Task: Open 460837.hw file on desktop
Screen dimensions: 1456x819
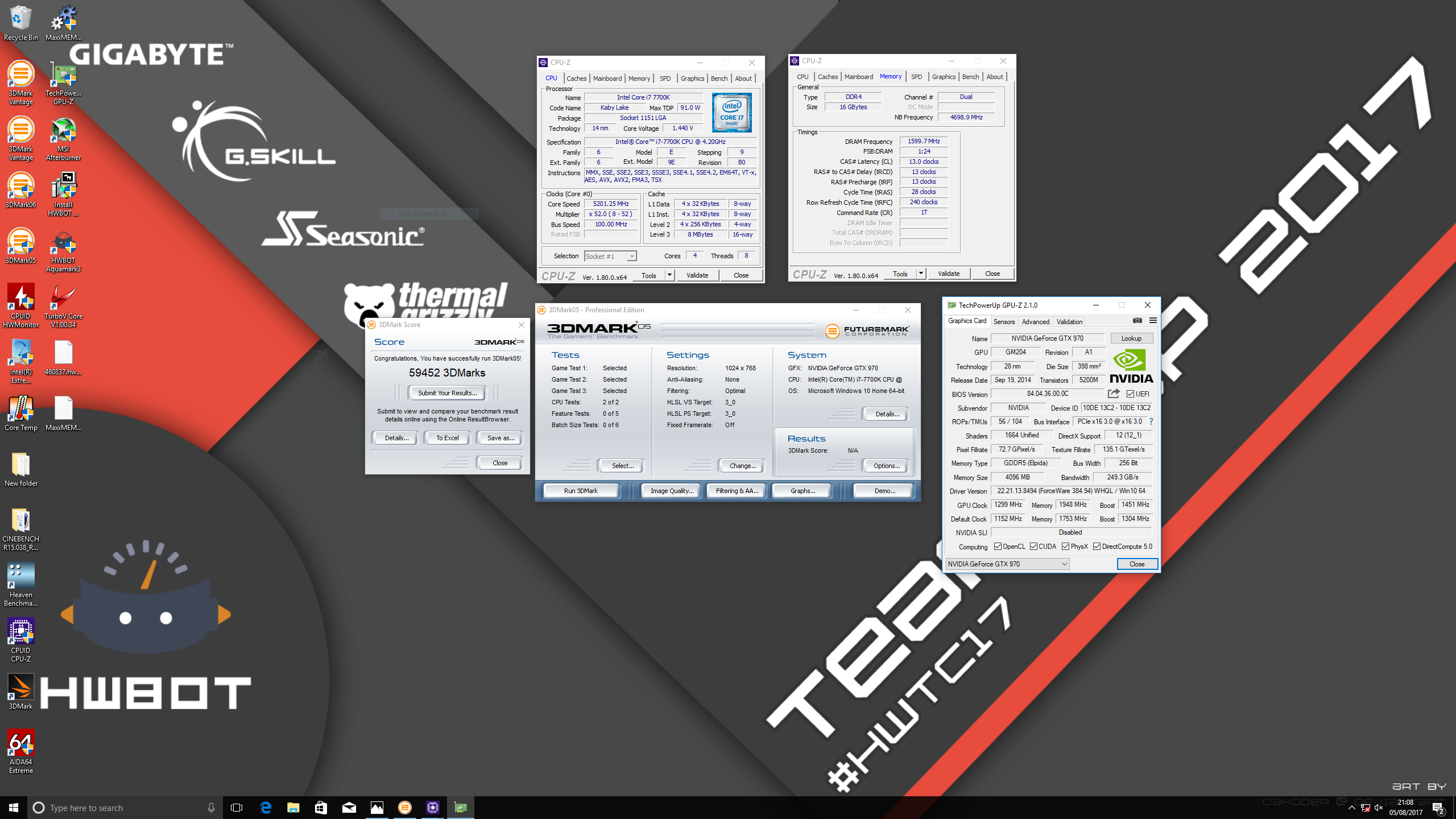Action: coord(63,358)
